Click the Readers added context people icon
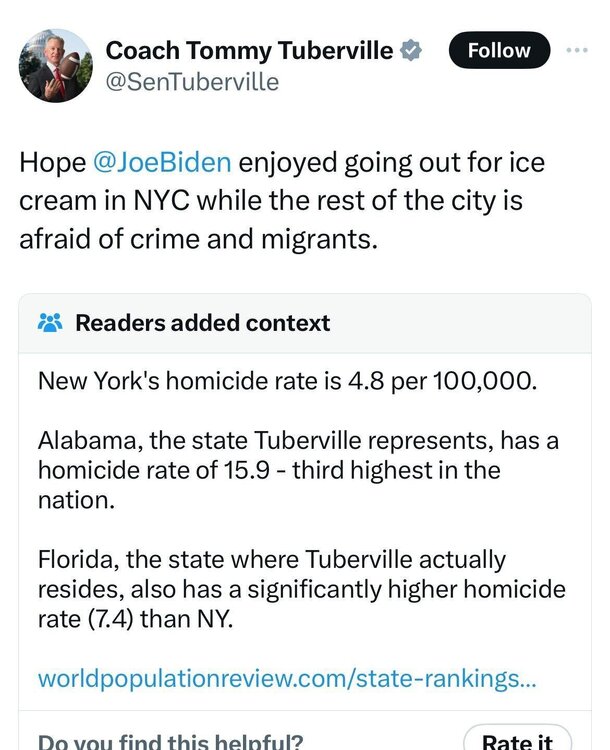Viewport: 610px width, 750px height. coord(49,323)
